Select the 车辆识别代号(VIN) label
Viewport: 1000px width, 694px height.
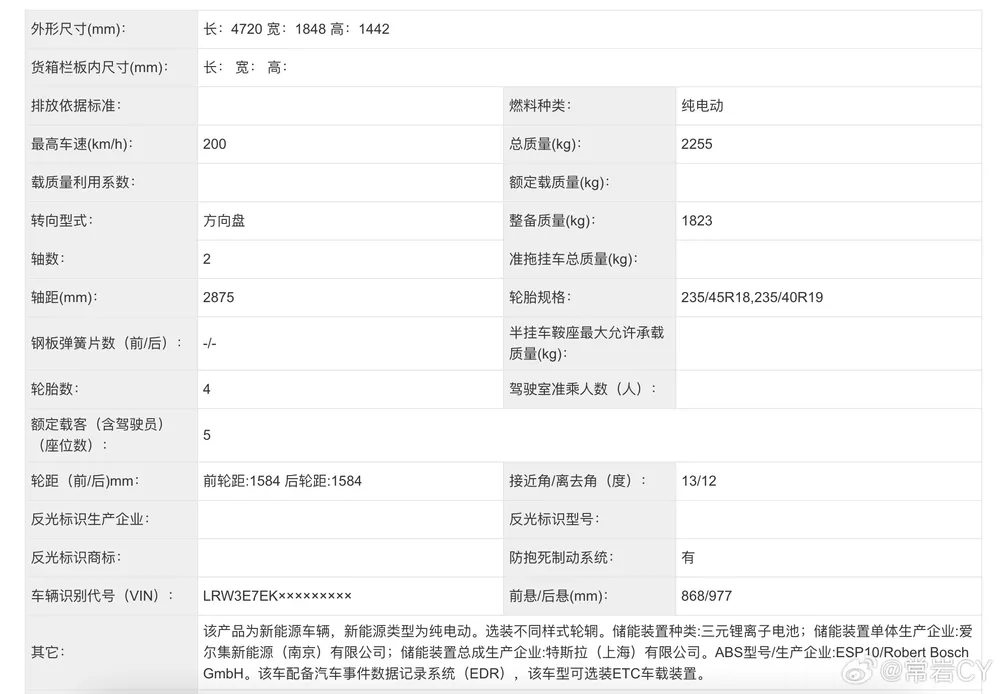point(102,596)
